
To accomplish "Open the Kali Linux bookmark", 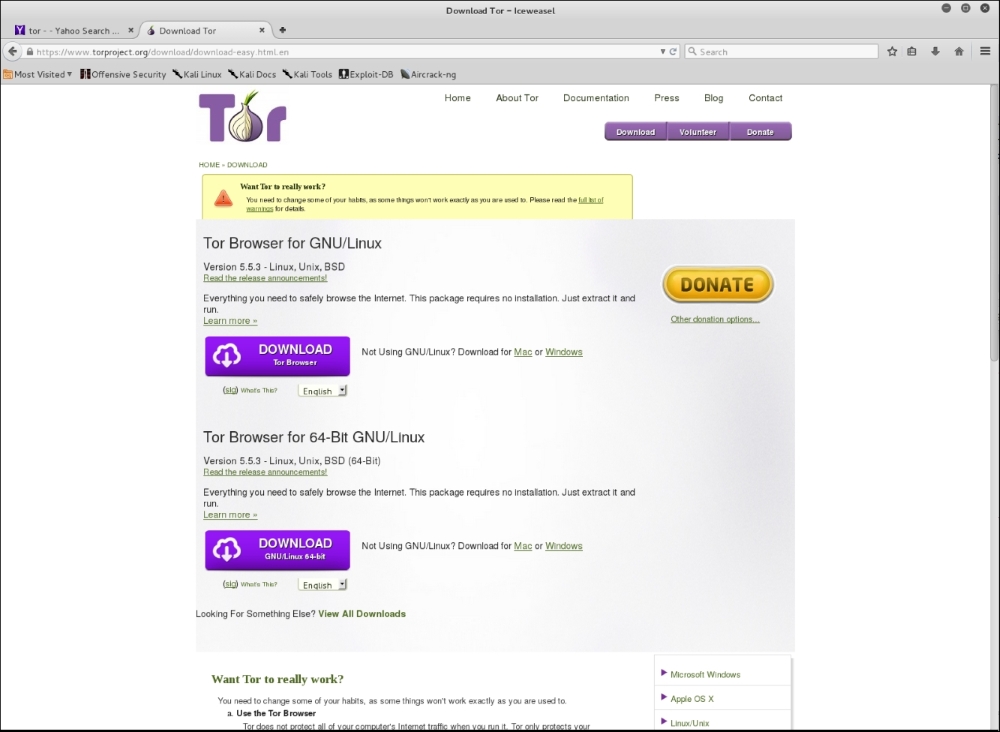I will pyautogui.click(x=197, y=74).
